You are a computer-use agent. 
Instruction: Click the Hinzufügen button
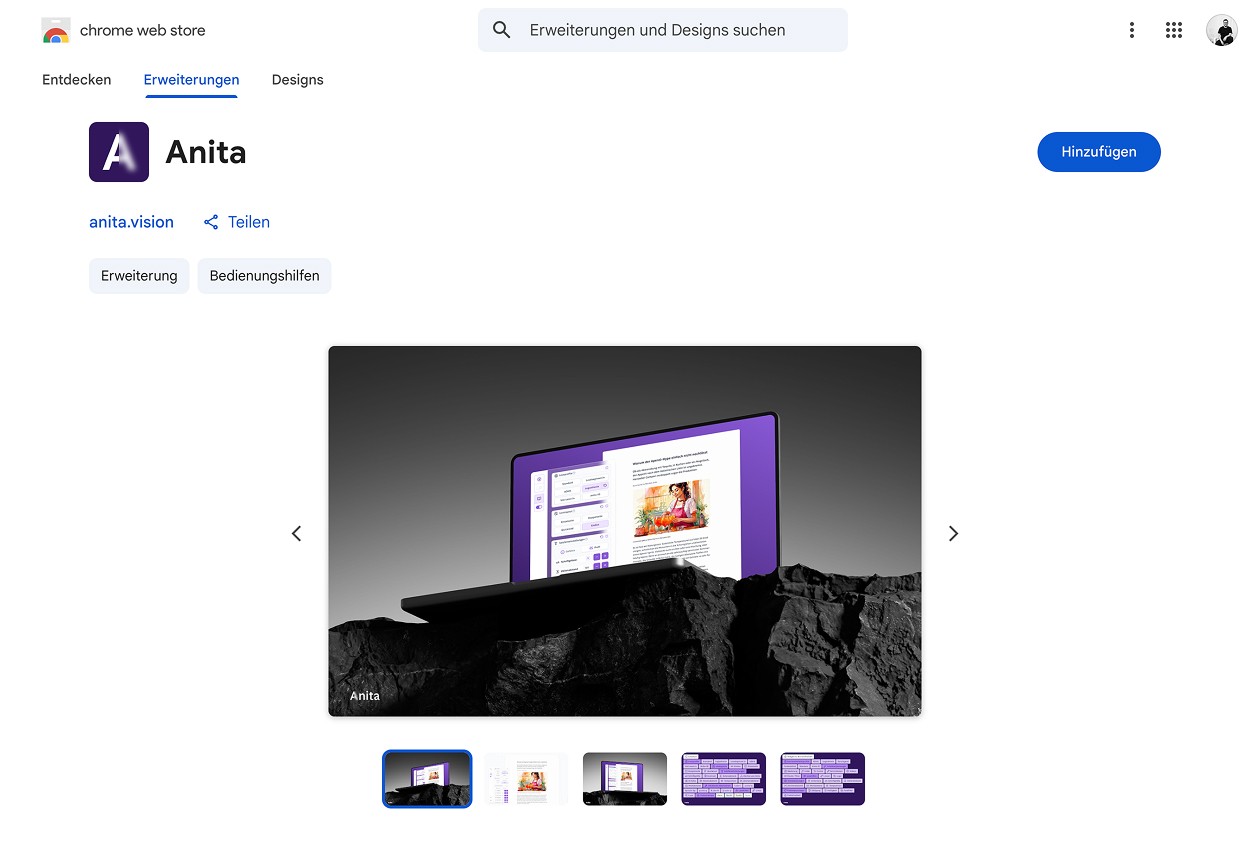(1099, 152)
